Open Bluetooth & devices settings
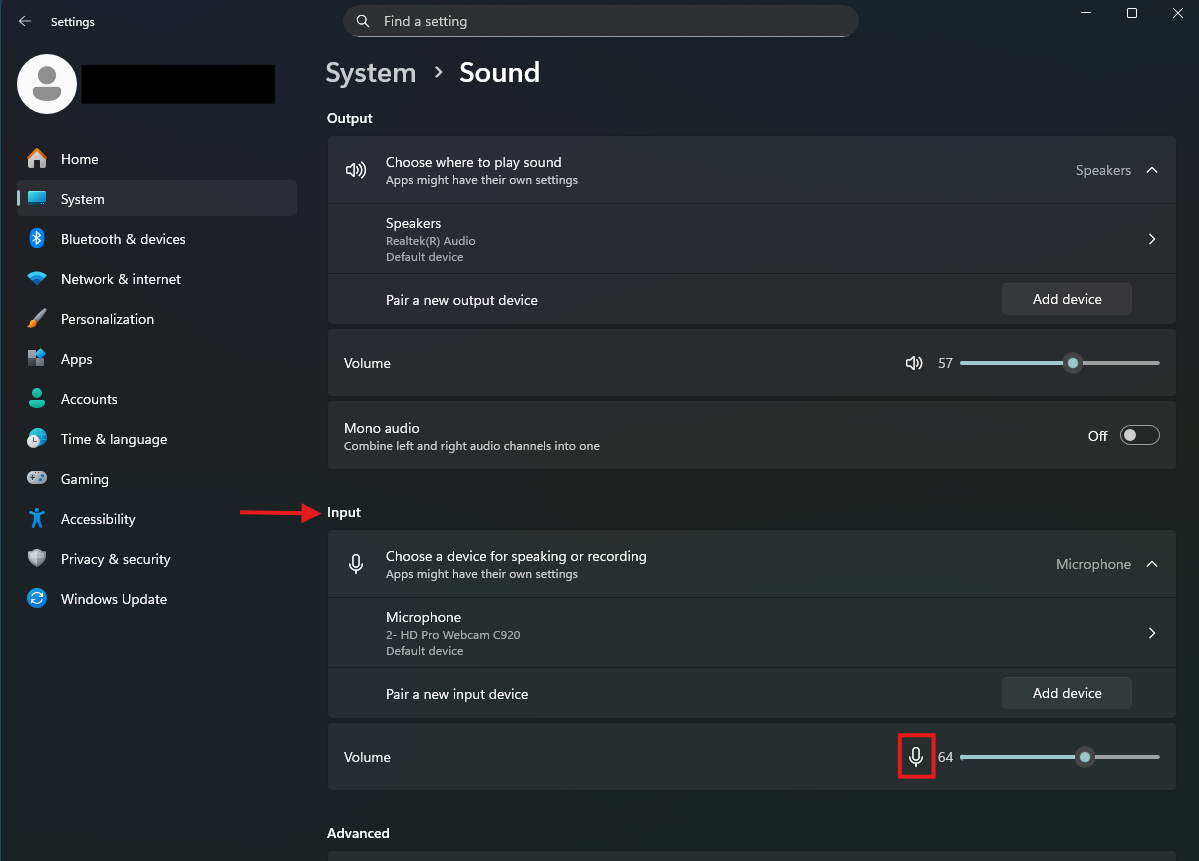Screen dimensions: 1199x861 (x=157, y=239)
